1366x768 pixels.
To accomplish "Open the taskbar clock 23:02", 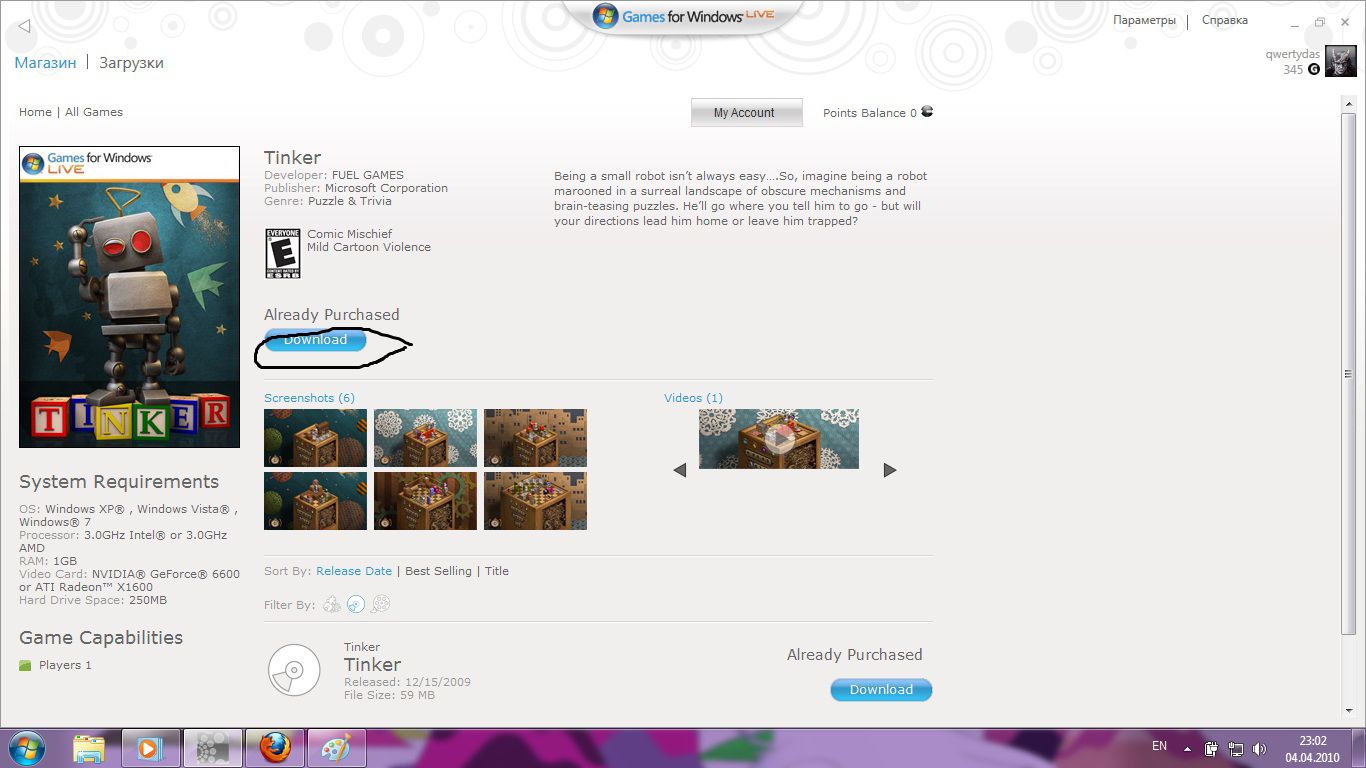I will [x=1312, y=749].
